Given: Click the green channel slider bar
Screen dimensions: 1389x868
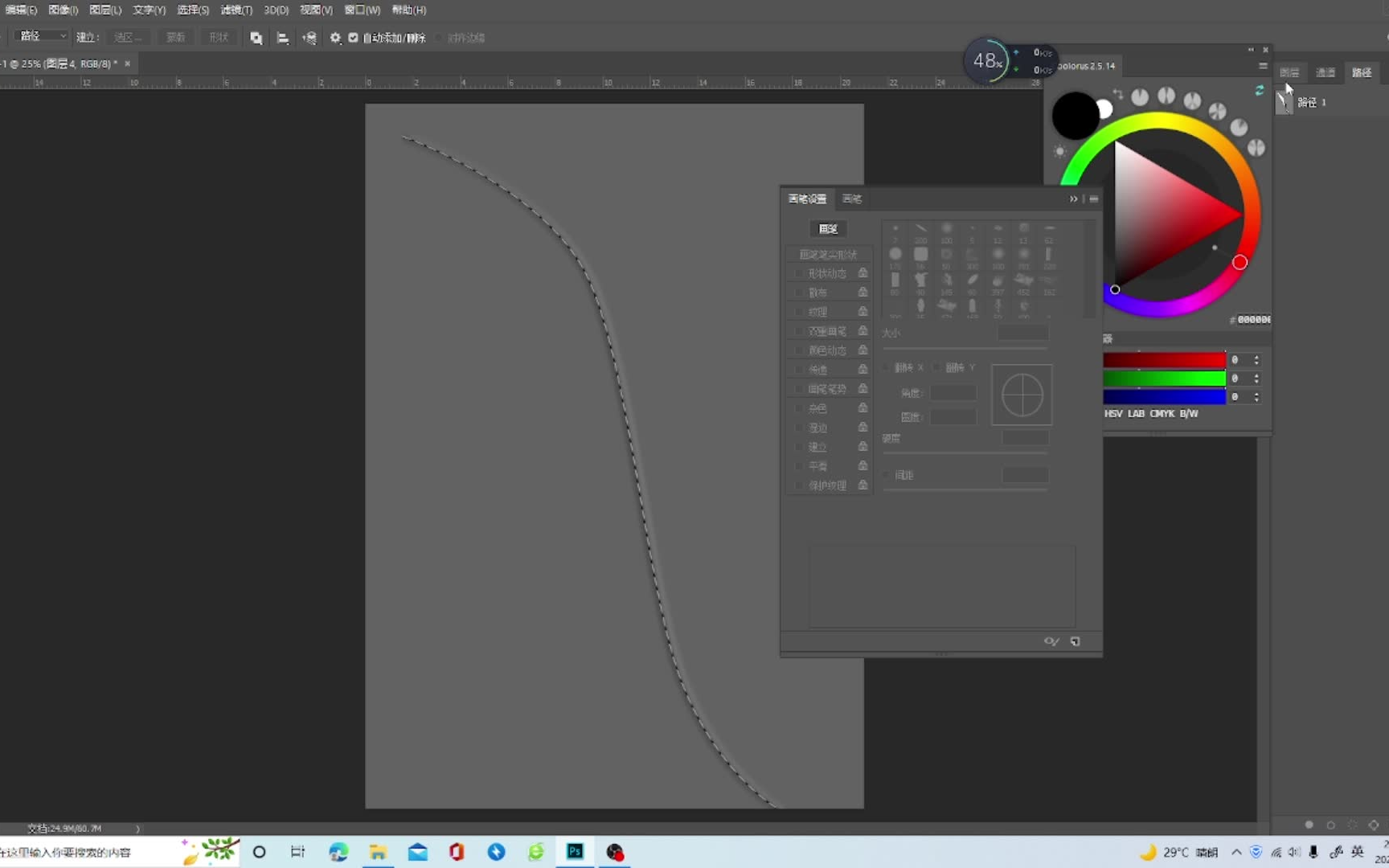Looking at the screenshot, I should tap(1164, 379).
